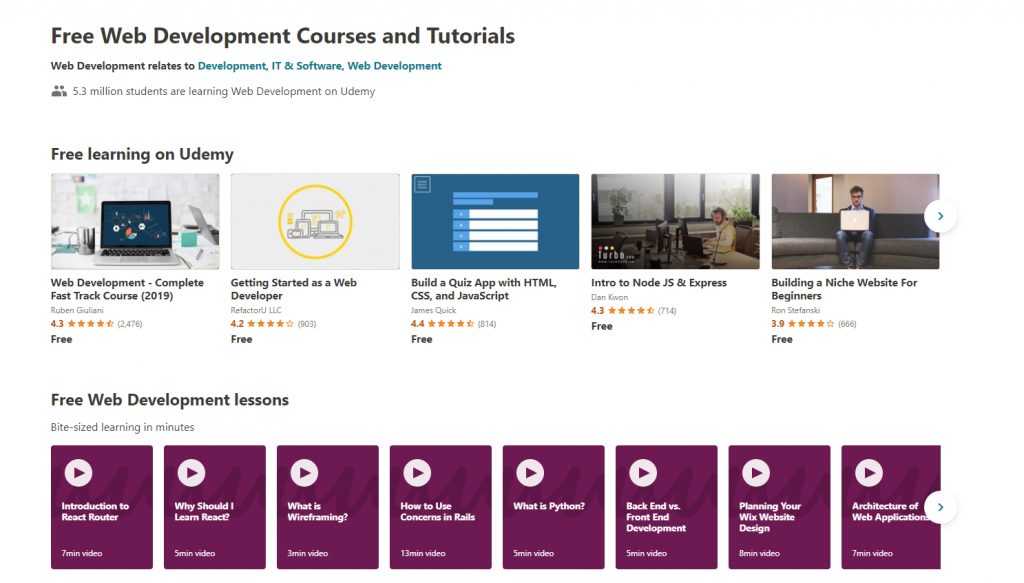Play Back End vs. Front End Development
The height and width of the screenshot is (583, 1024).
tap(643, 473)
